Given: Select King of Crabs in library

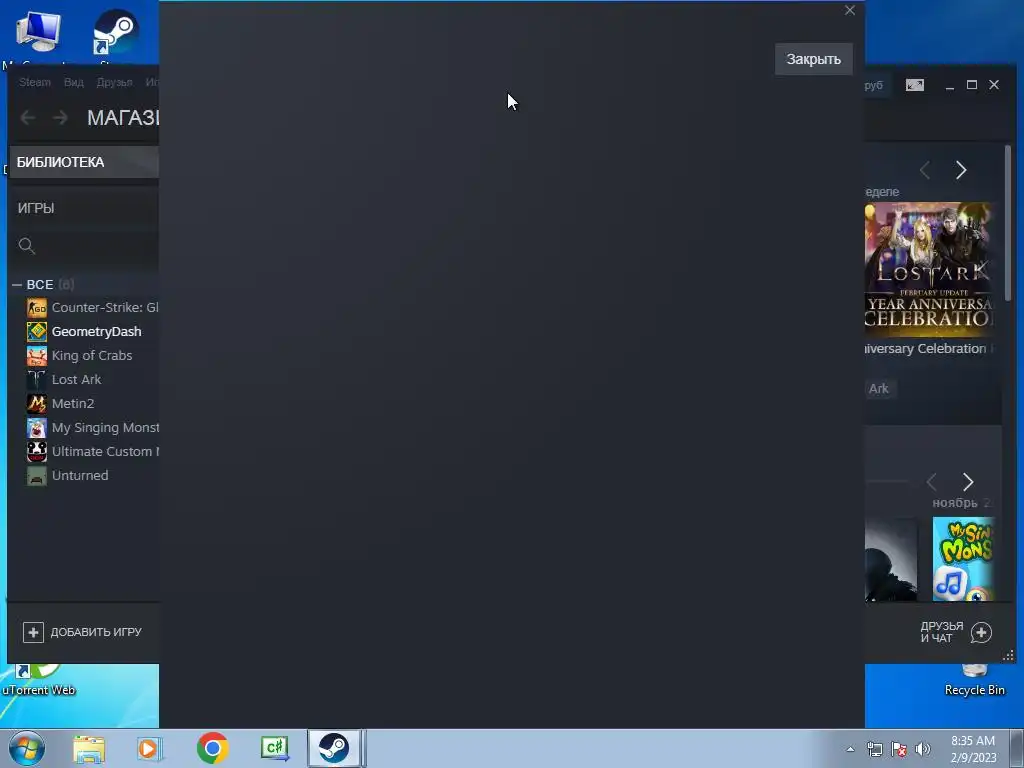Looking at the screenshot, I should pyautogui.click(x=92, y=355).
